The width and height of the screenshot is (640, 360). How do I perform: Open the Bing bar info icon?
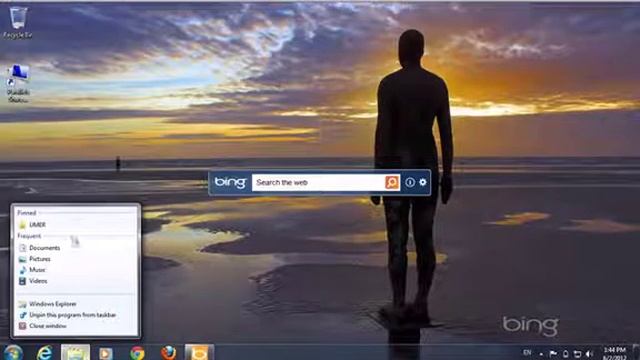410,182
